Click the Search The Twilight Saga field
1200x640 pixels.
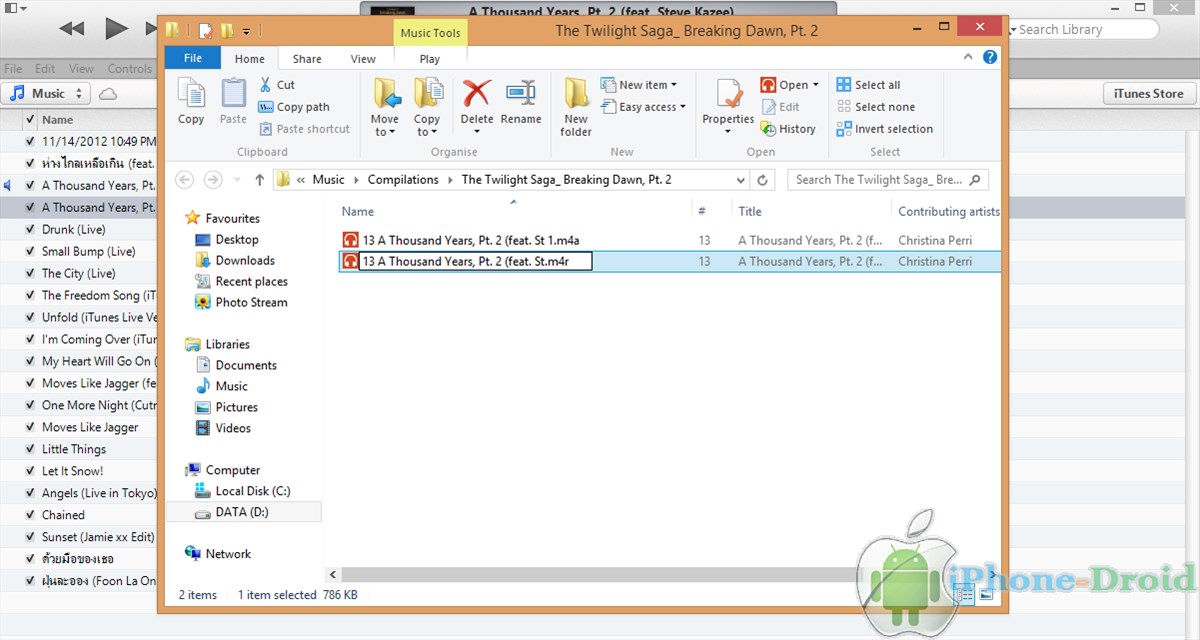[x=888, y=180]
